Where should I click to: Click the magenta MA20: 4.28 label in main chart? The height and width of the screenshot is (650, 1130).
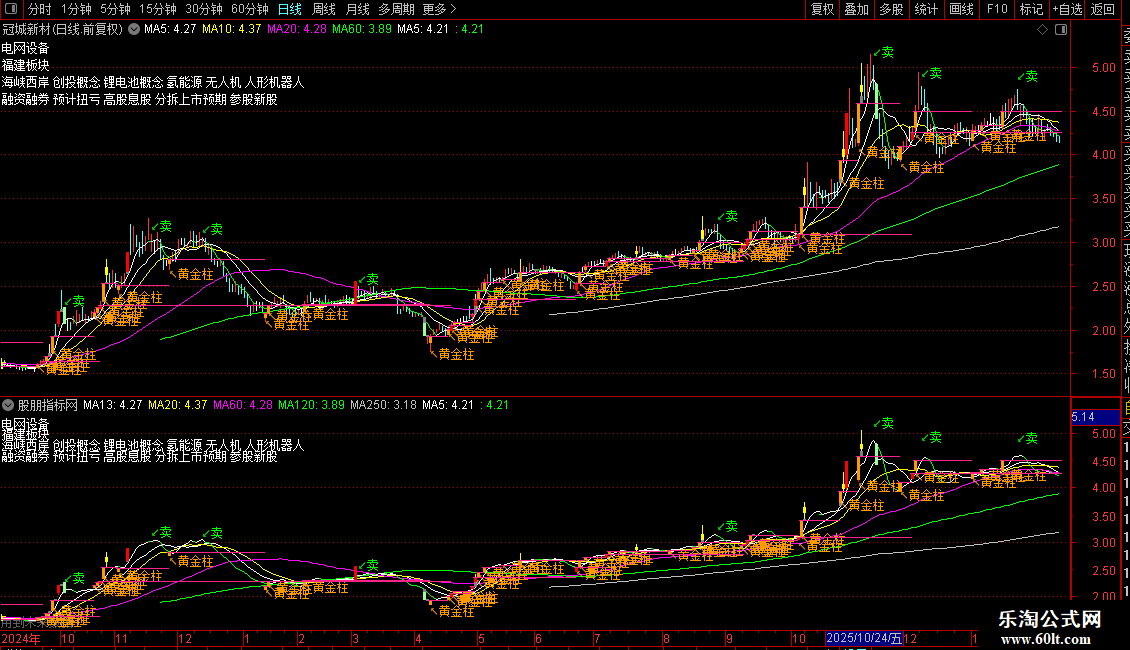(297, 30)
